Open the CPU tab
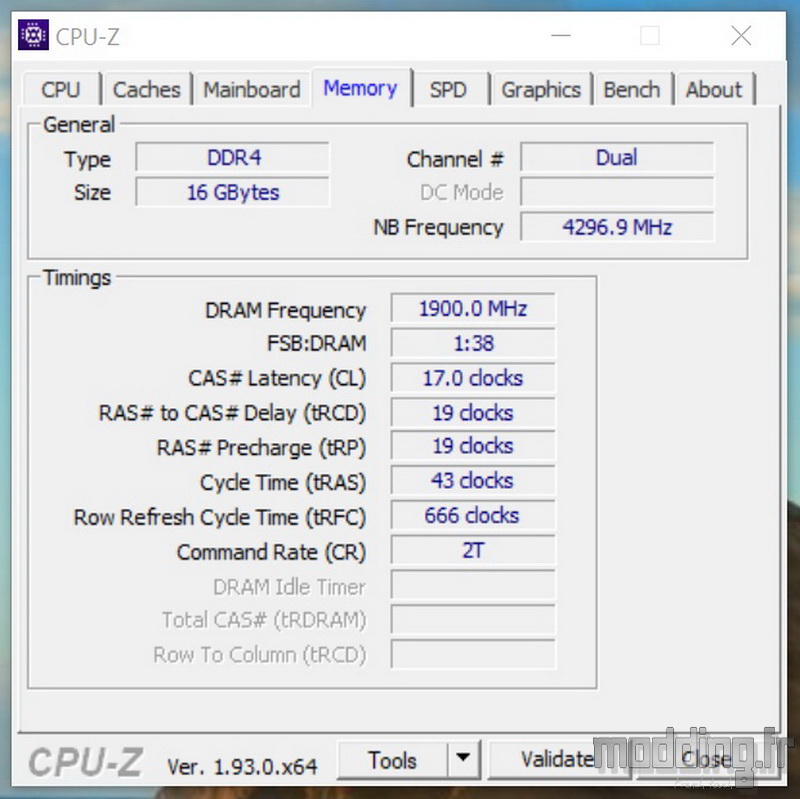This screenshot has height=799, width=800. pos(61,90)
